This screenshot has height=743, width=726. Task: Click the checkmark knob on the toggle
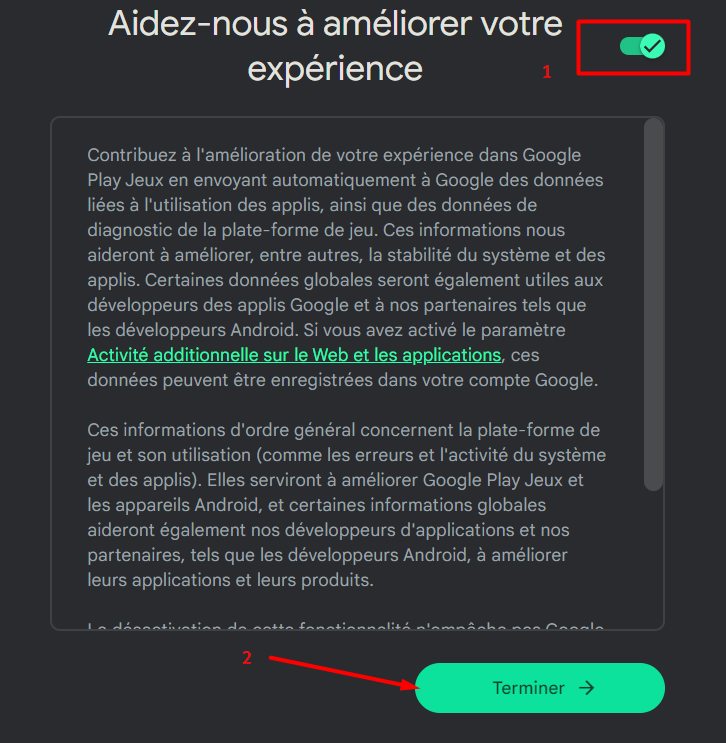pos(653,46)
